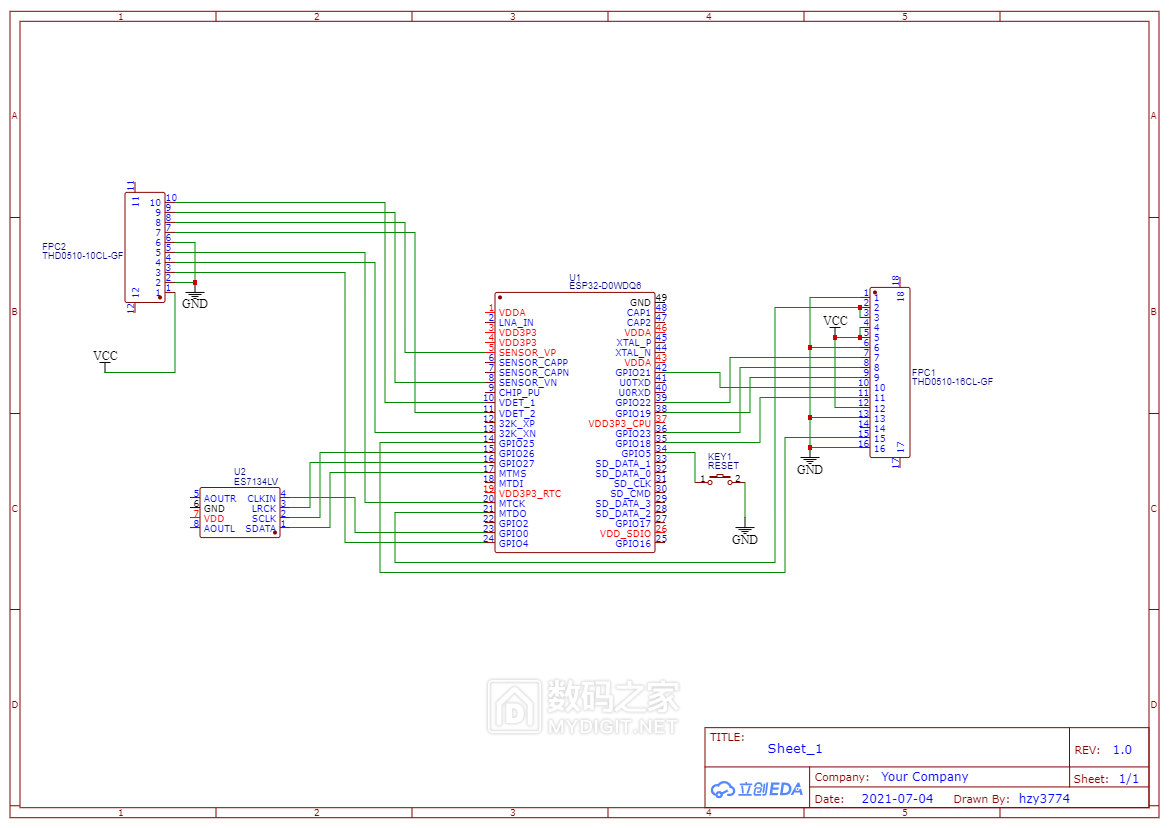Click the THD0510-10CL-GF part label
This screenshot has width=1169, height=828.
83,256
